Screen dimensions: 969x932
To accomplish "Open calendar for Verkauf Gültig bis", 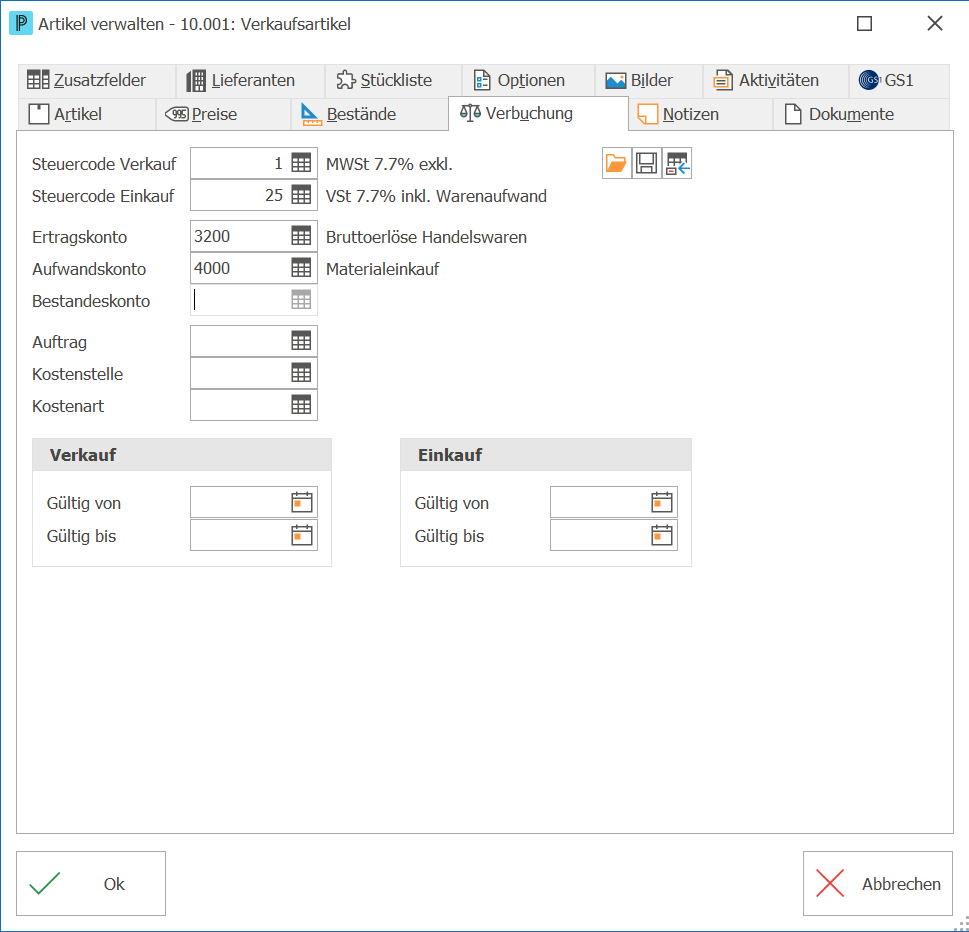I will pyautogui.click(x=302, y=535).
